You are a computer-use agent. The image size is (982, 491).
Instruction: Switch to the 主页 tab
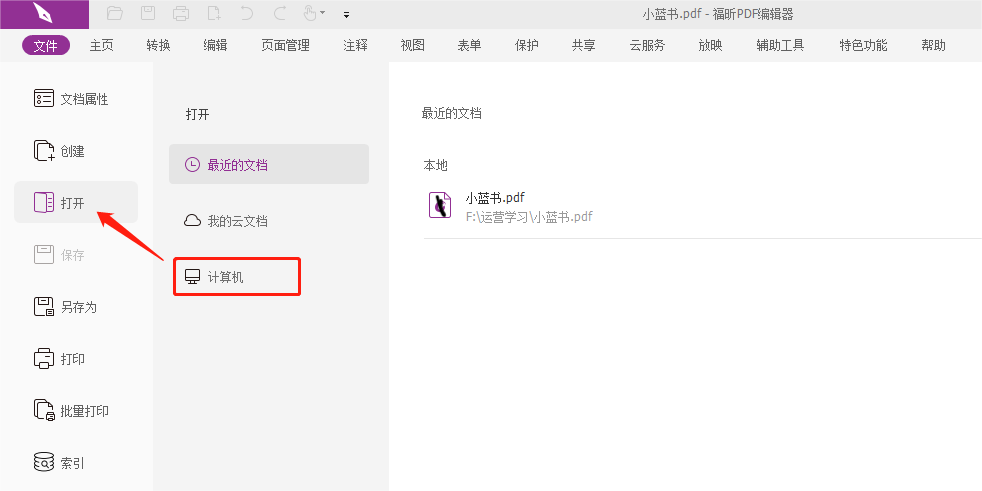[x=101, y=46]
